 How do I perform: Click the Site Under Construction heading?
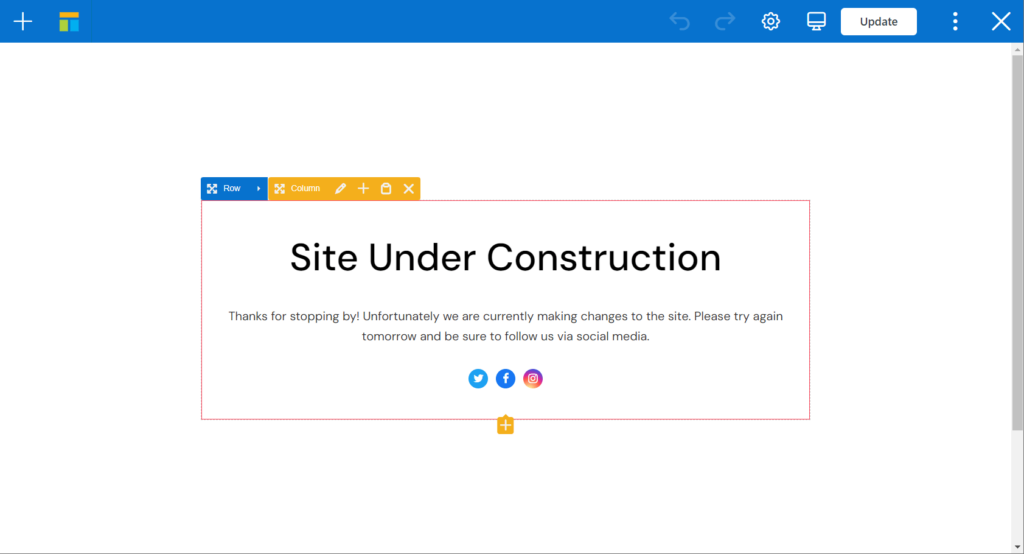tap(505, 257)
